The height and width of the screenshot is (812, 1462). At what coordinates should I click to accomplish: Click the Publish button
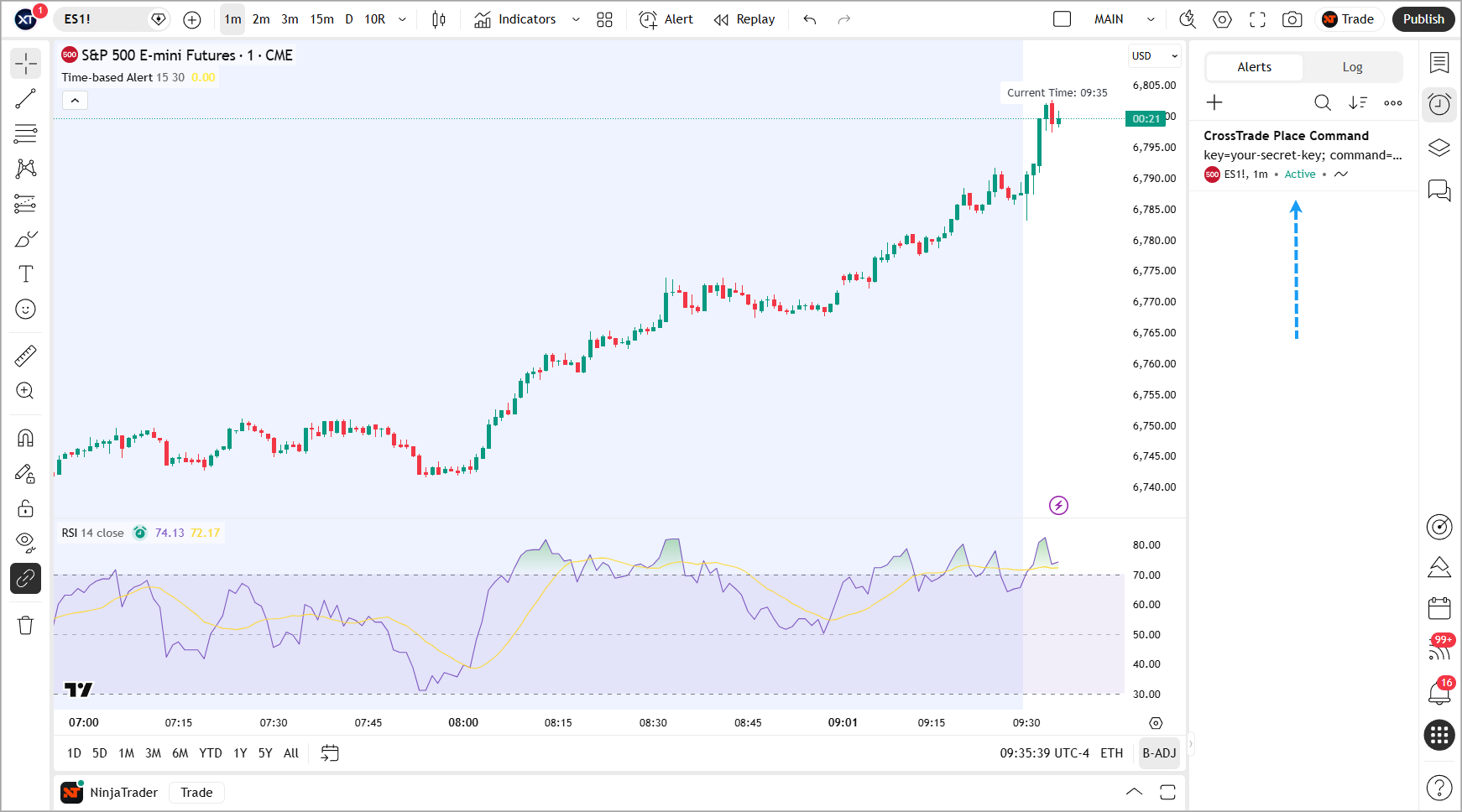(1423, 19)
